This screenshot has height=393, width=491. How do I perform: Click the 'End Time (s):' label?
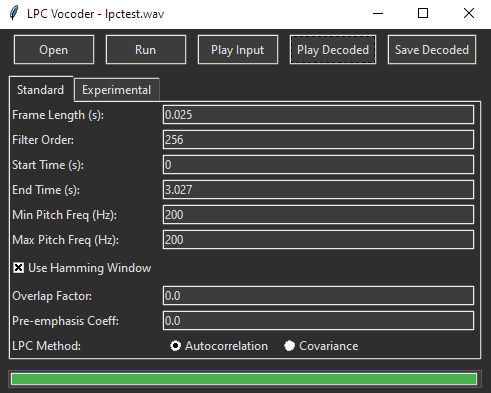coord(46,190)
